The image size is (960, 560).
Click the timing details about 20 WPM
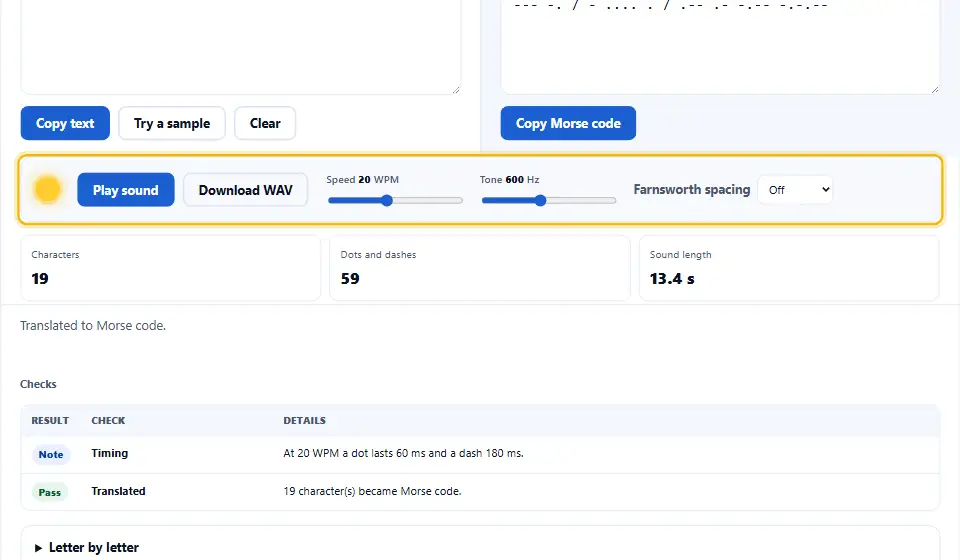pyautogui.click(x=403, y=453)
